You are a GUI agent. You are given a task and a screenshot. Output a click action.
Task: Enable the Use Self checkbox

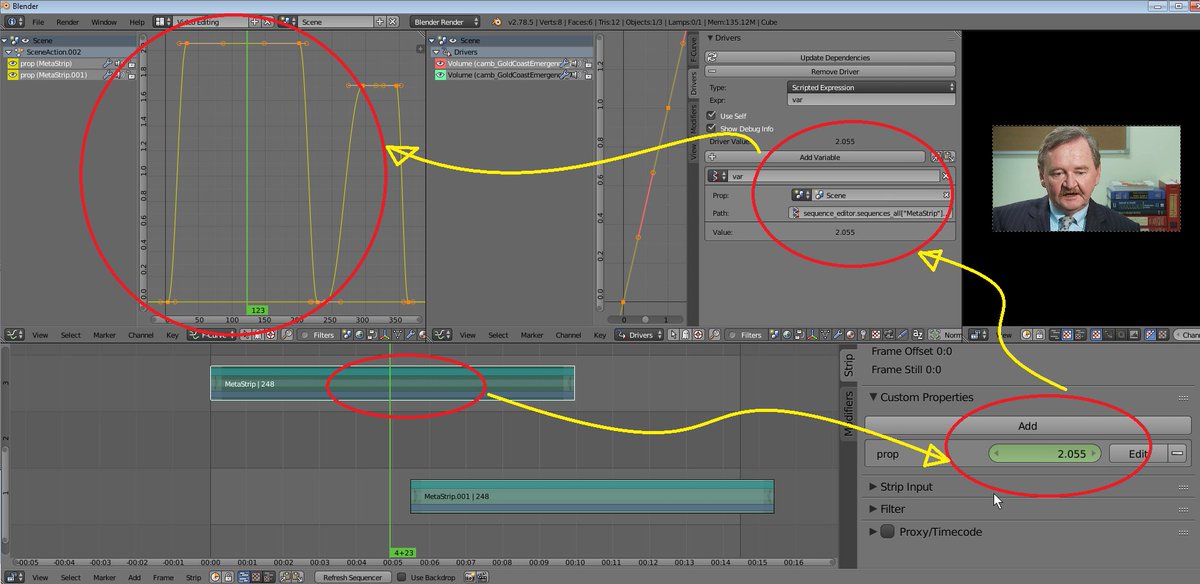click(x=711, y=115)
